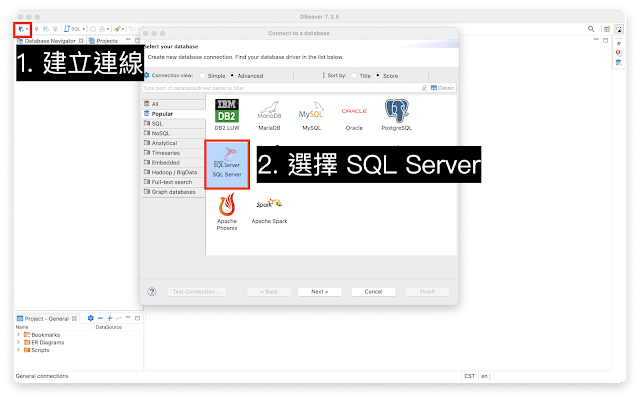Click the 'en' locale in status bar
640x400 pixels.
click(484, 376)
